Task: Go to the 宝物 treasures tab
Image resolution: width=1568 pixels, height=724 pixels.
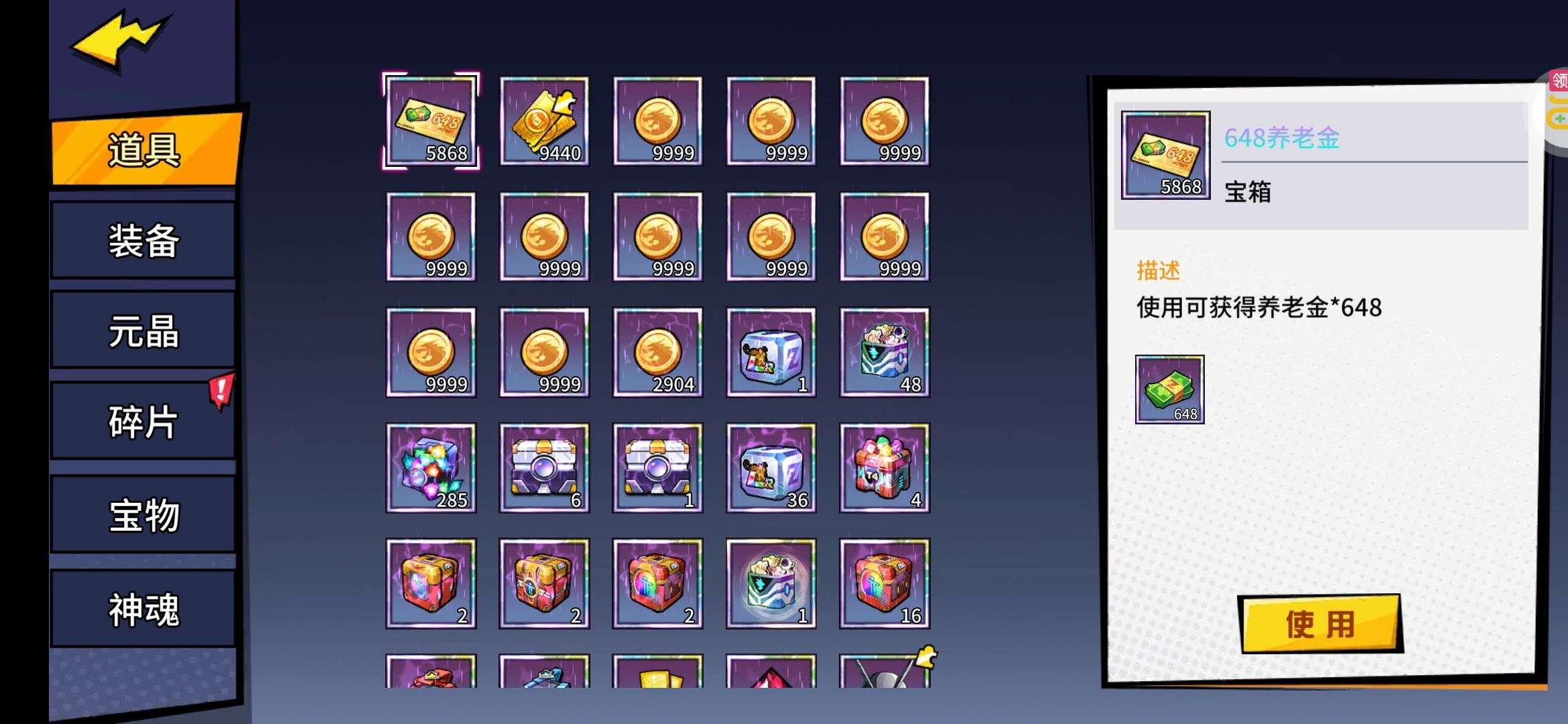Action: tap(143, 514)
